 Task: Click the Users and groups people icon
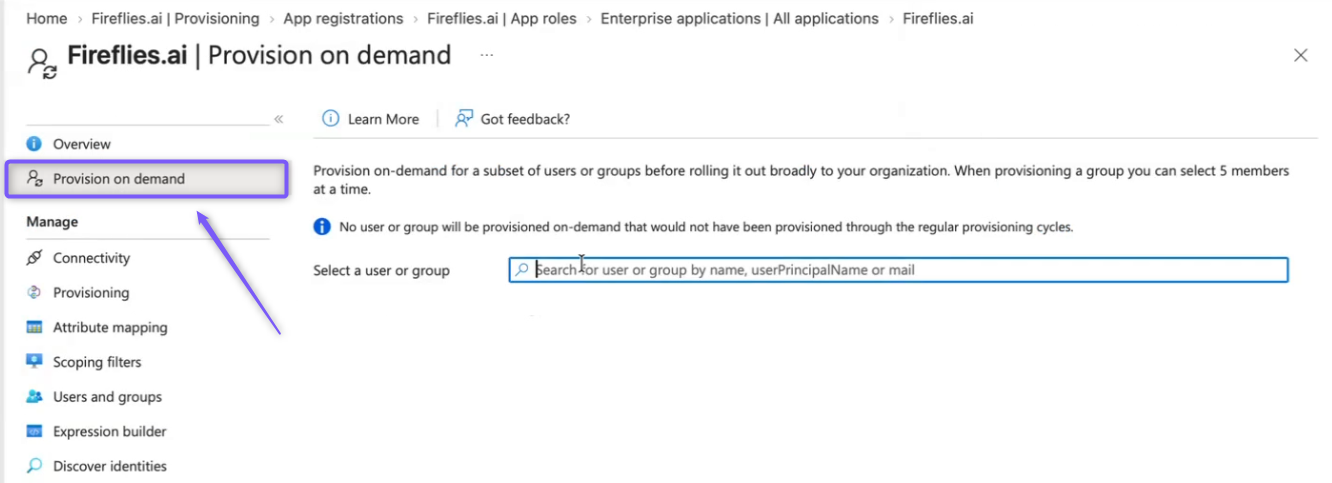(34, 397)
